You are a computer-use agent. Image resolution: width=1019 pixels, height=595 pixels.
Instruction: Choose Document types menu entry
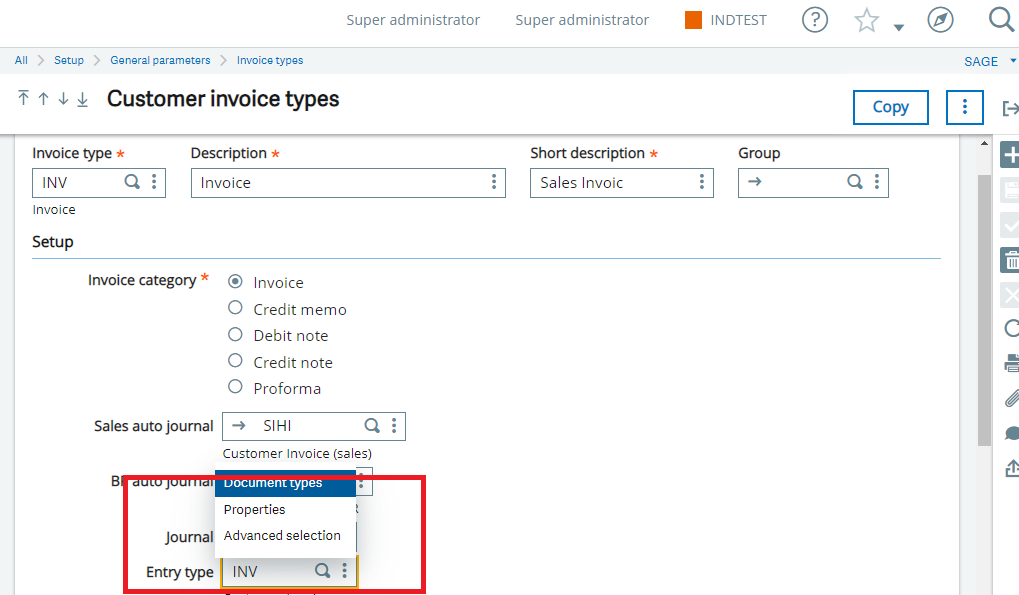coord(285,483)
